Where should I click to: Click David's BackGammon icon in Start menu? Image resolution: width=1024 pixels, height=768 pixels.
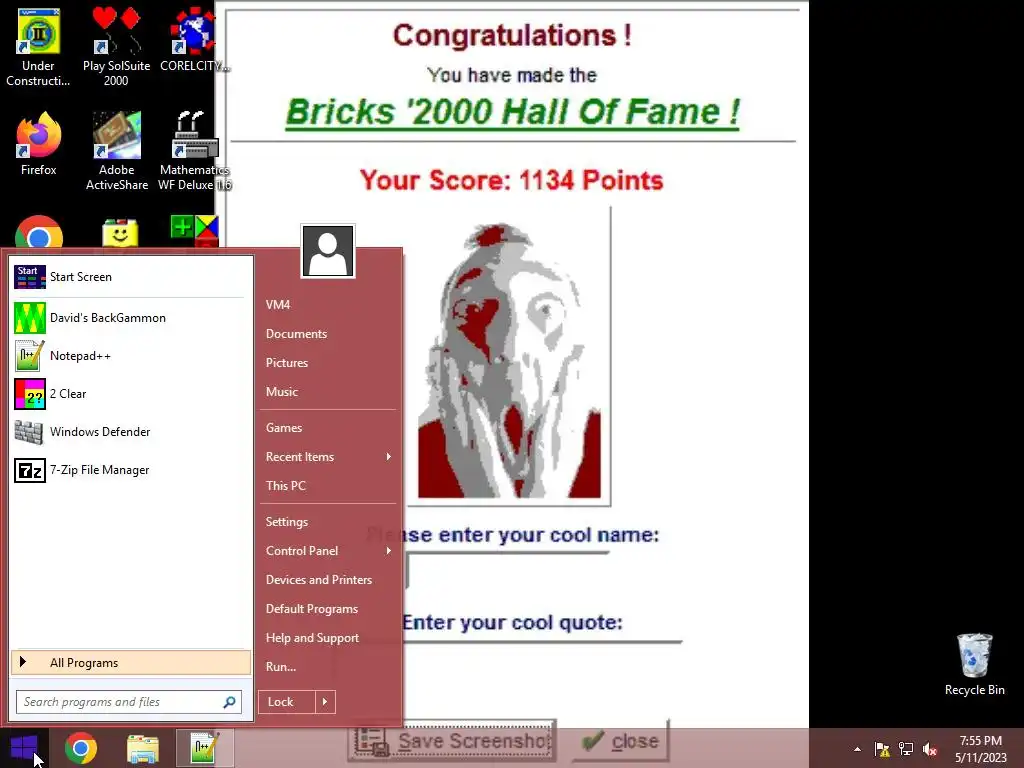[x=30, y=318]
